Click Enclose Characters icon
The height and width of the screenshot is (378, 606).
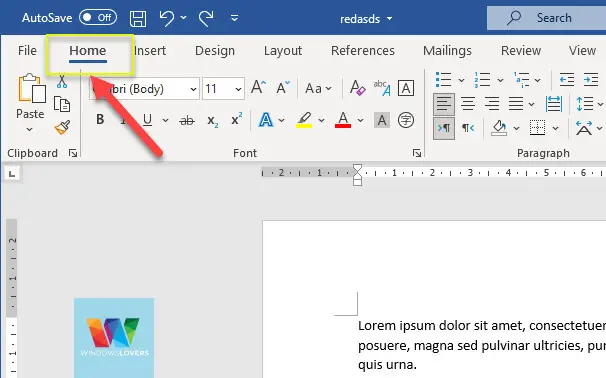click(x=406, y=120)
